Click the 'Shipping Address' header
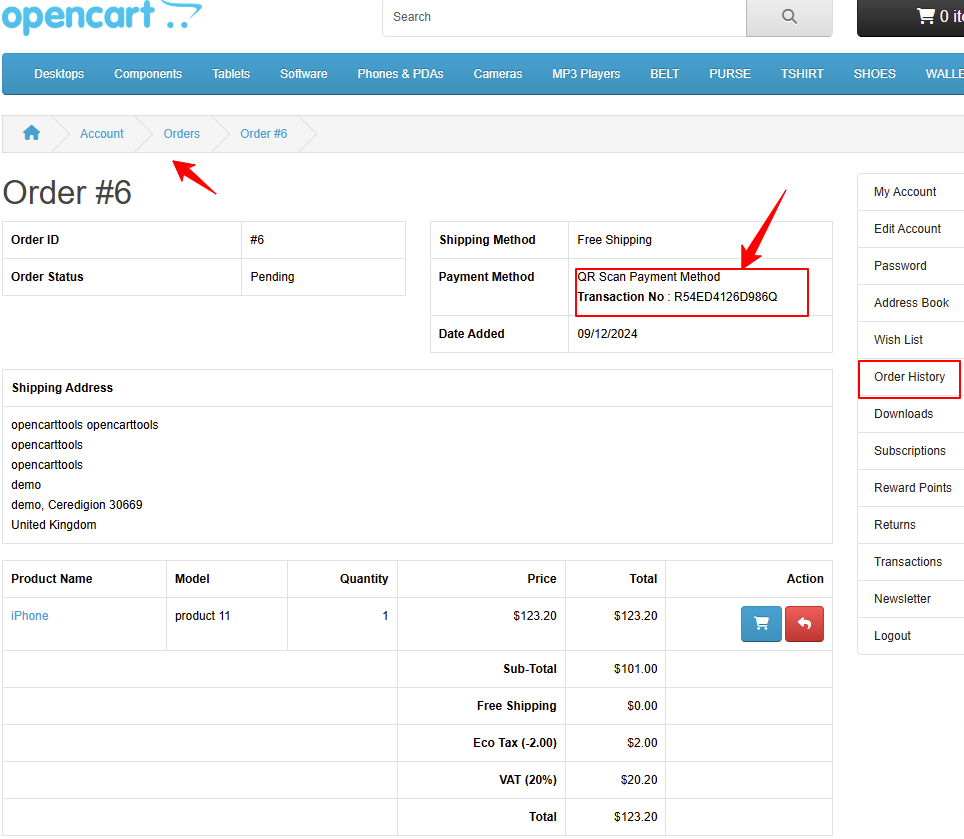The image size is (964, 839). coord(62,388)
